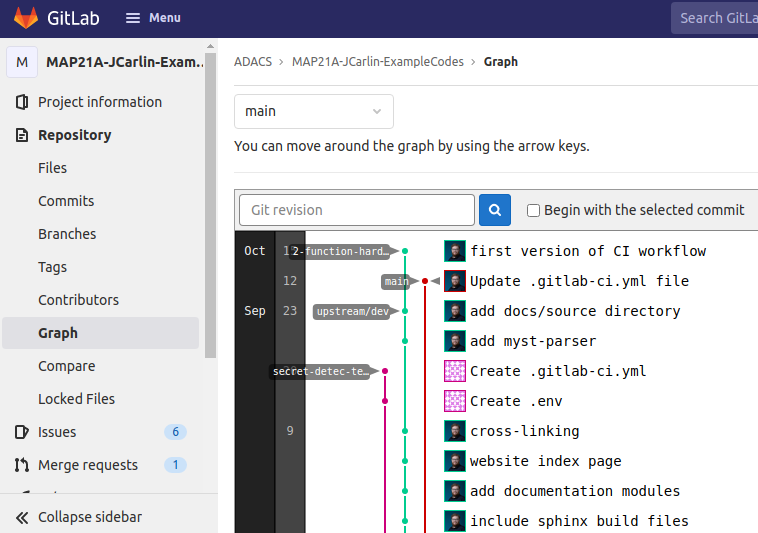
Task: Click the Merge requests icon
Action: [22, 465]
